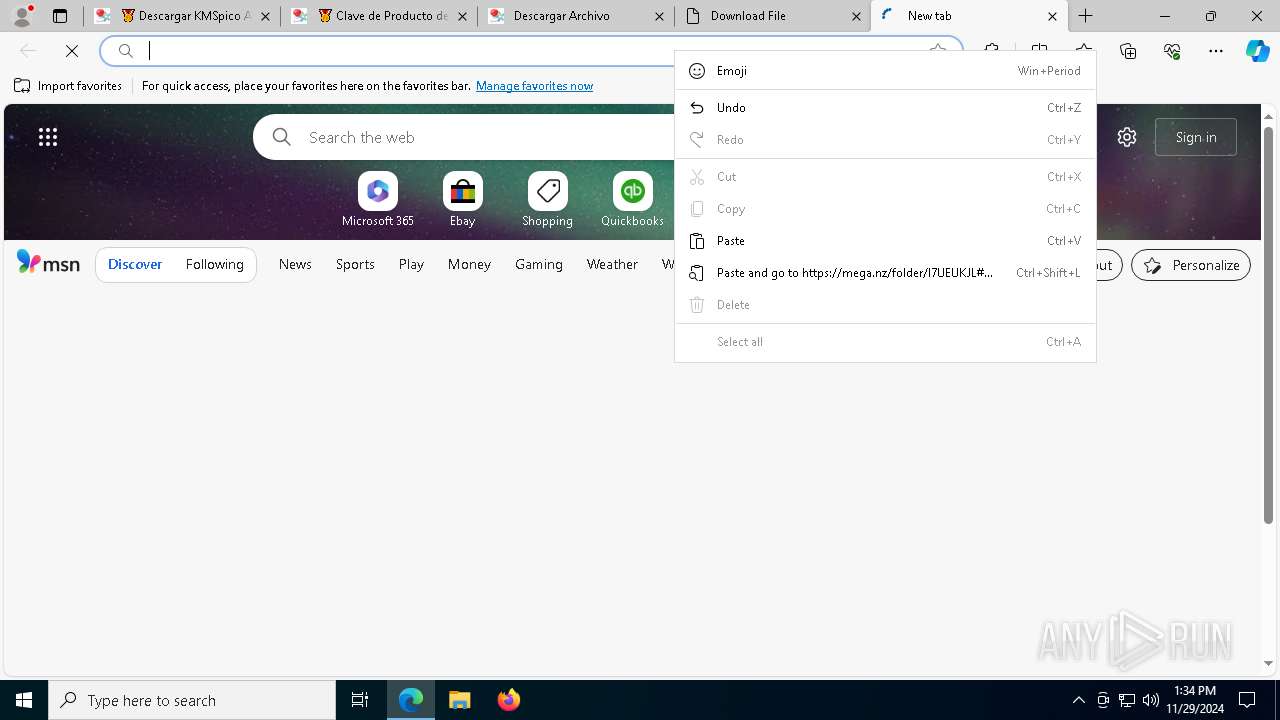1280x720 pixels.
Task: Choose Paste and go to mega.nz link
Action: [885, 273]
